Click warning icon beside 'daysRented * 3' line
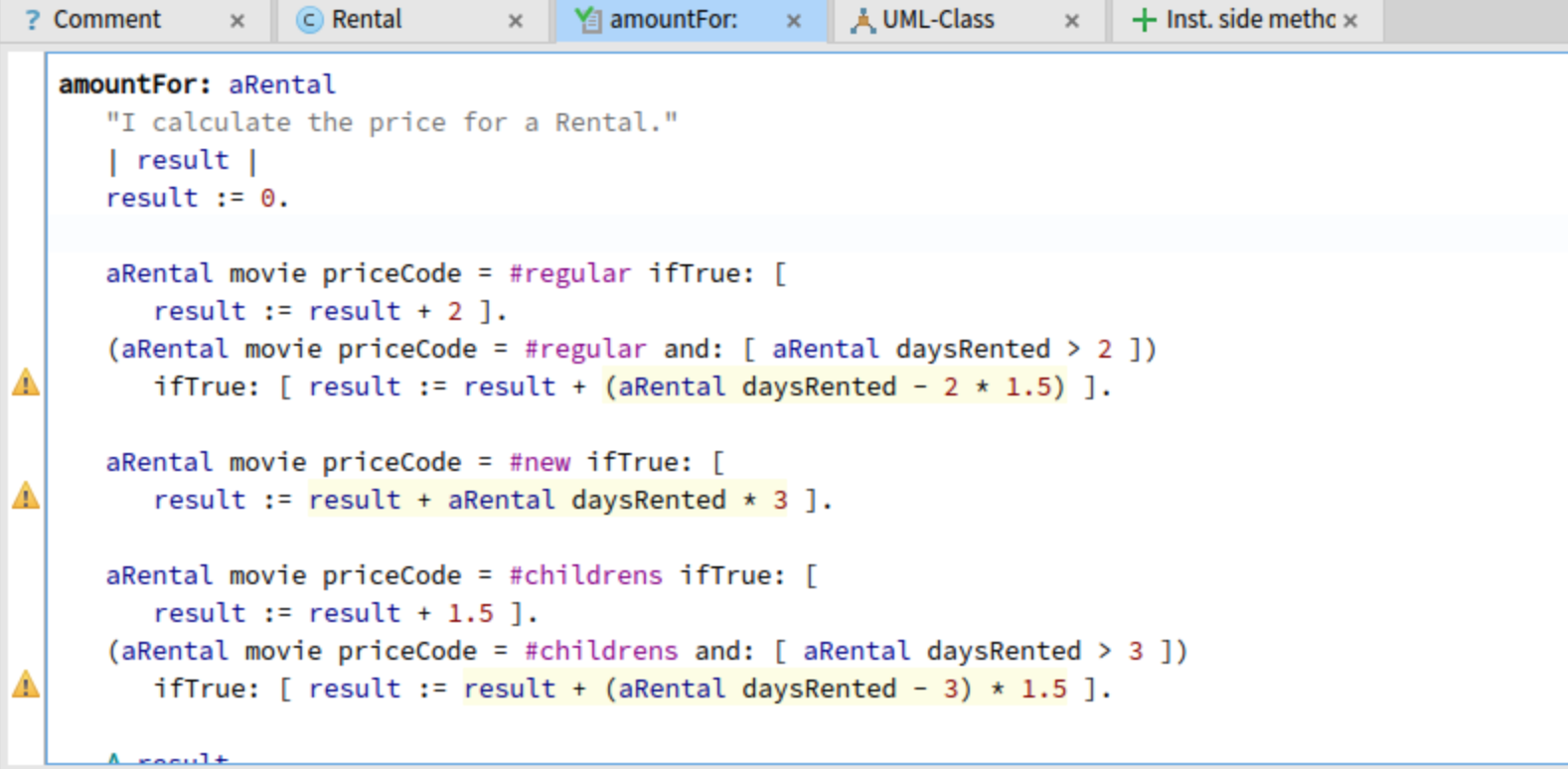 26,496
